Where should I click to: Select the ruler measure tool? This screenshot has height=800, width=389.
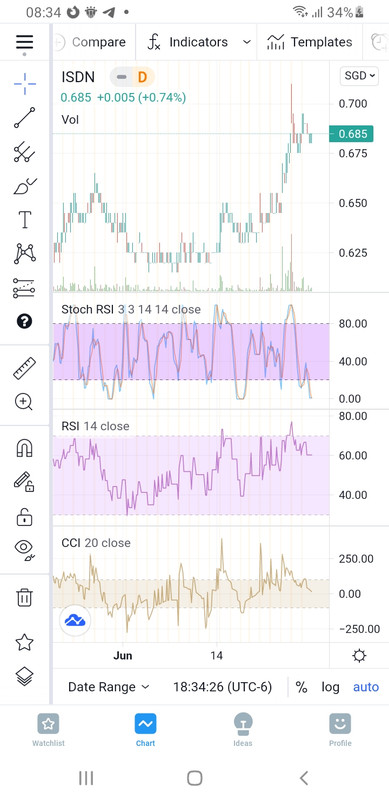25,368
